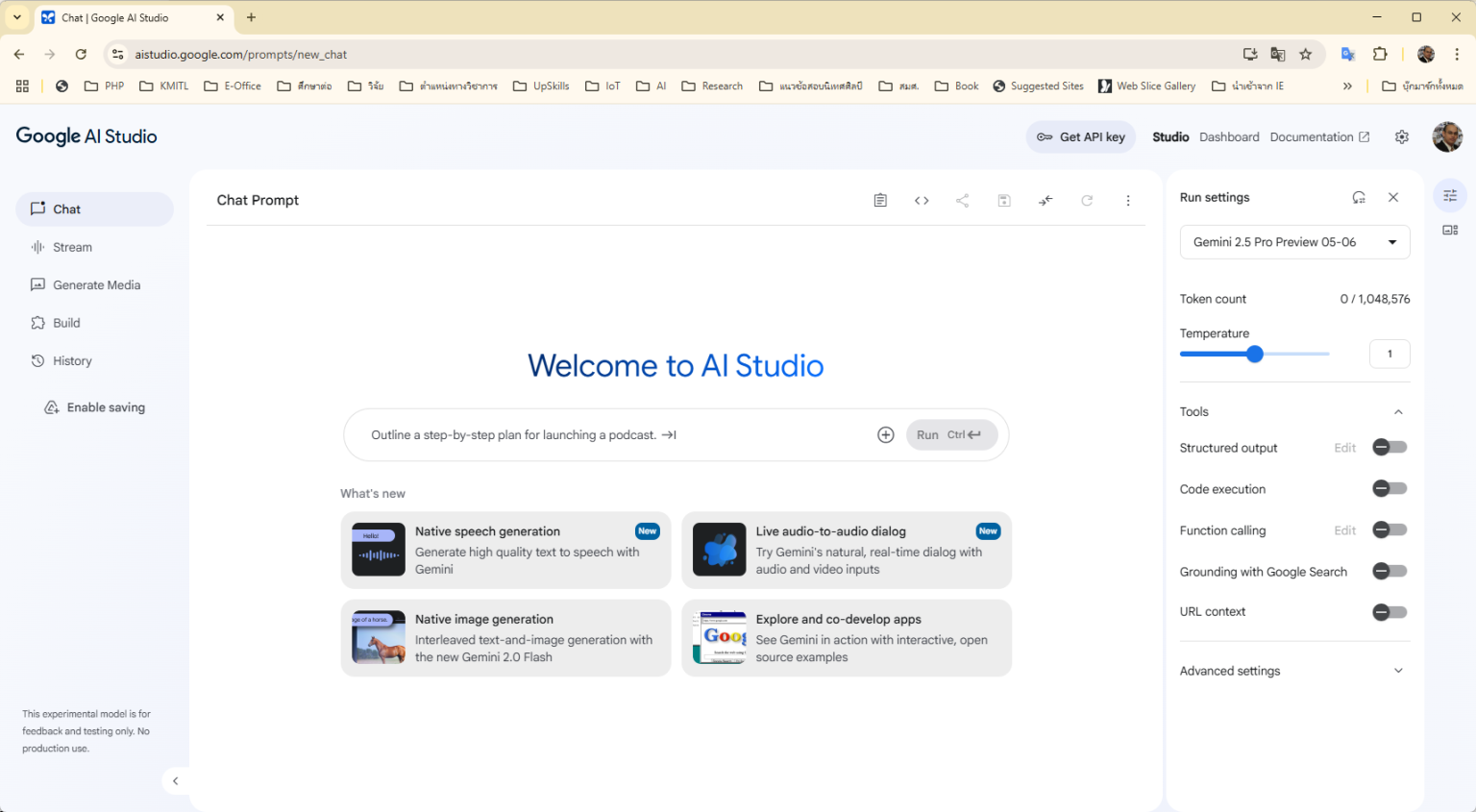Switch to the Dashboard tab
The width and height of the screenshot is (1476, 812).
[x=1229, y=136]
